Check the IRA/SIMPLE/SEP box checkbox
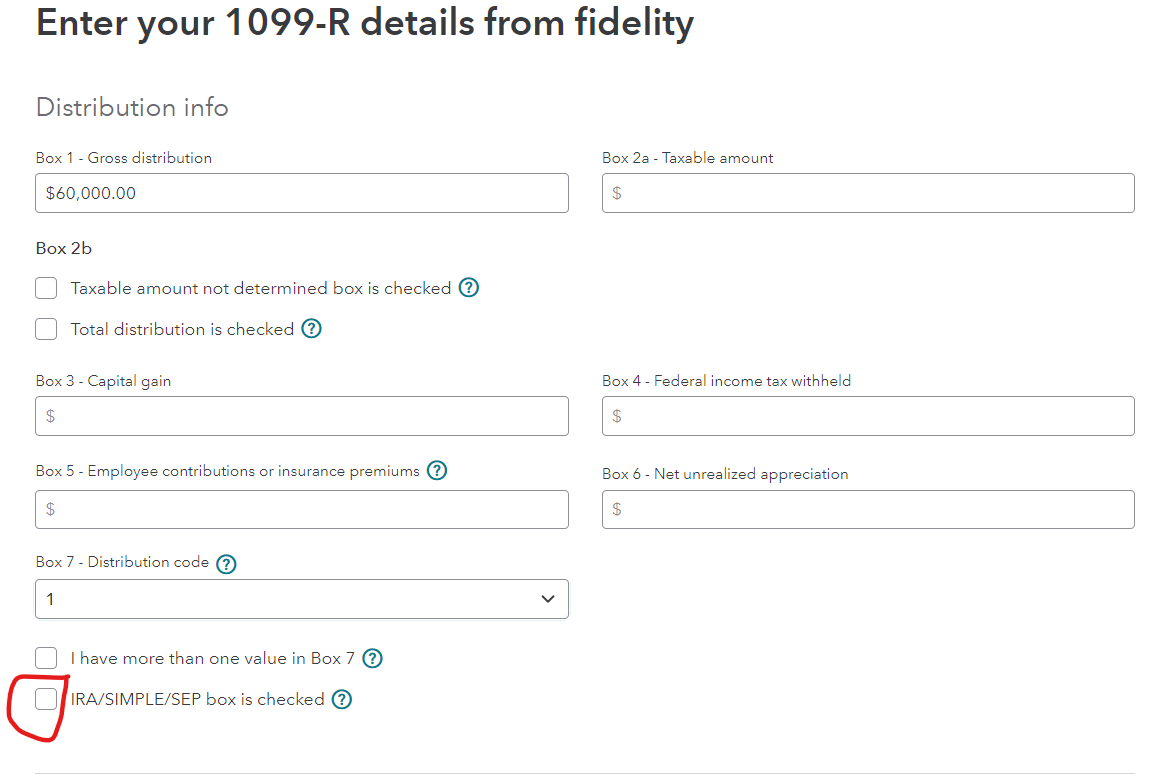This screenshot has width=1156, height=783. point(46,699)
